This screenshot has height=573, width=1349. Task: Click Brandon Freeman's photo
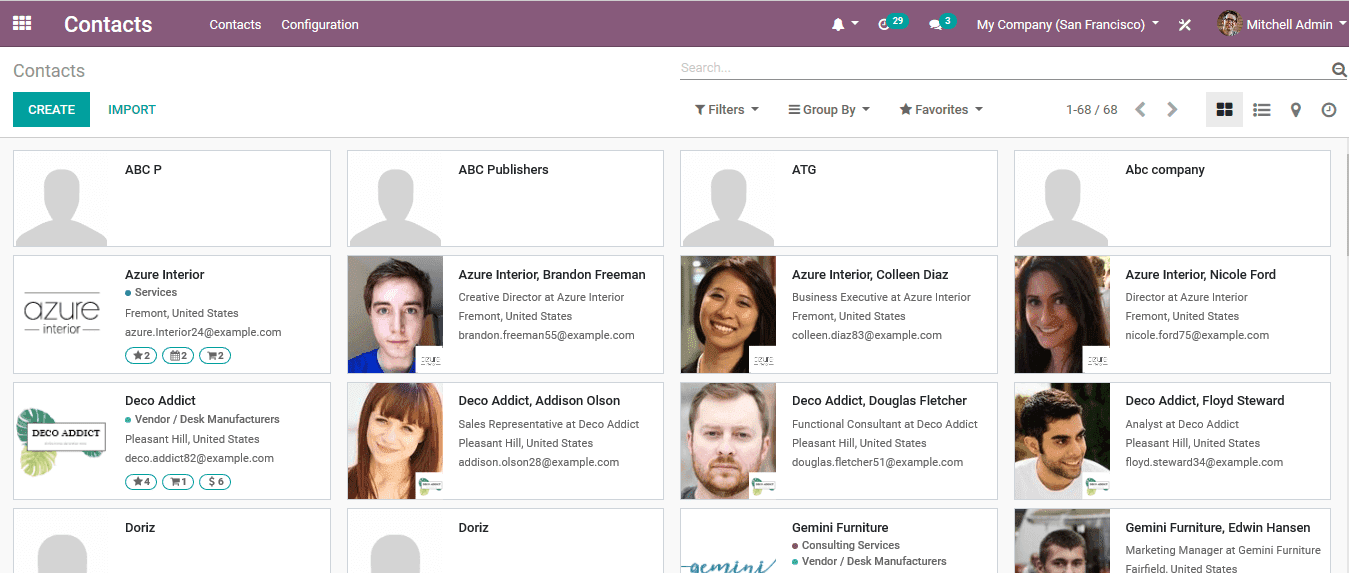click(x=395, y=314)
